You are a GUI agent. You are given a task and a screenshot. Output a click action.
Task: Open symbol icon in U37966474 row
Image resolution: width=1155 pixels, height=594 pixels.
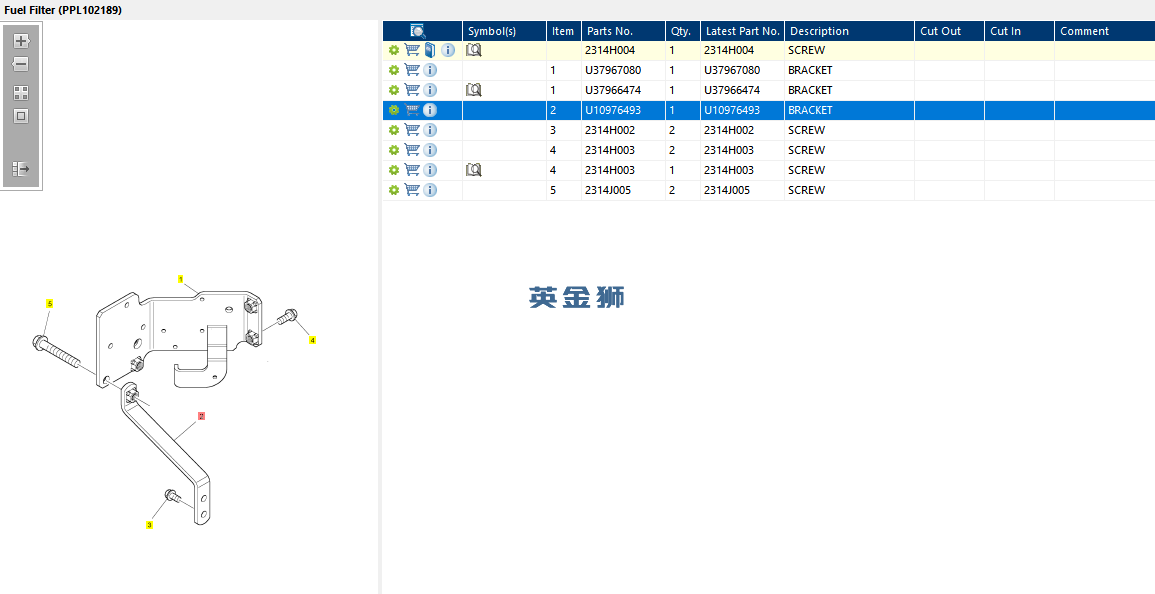pos(474,90)
